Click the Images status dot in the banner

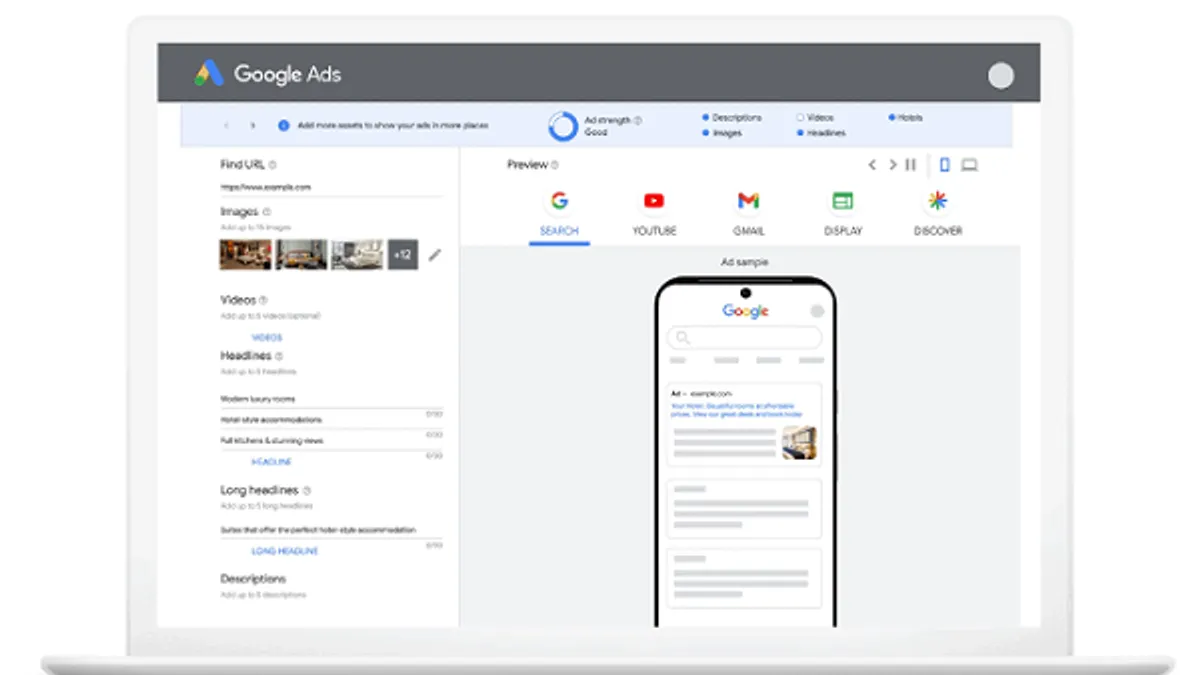(x=706, y=133)
